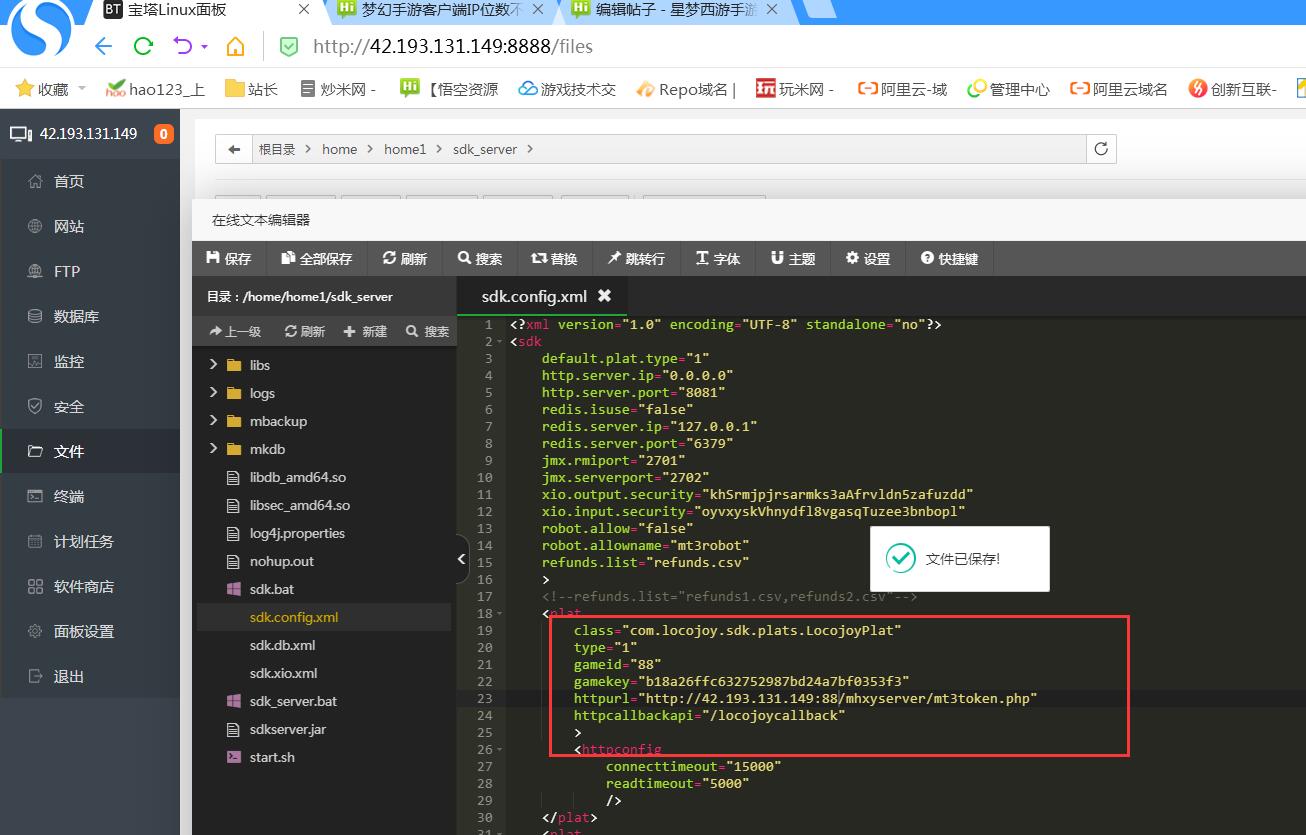Open the editor Settings (设置)
Image resolution: width=1306 pixels, height=835 pixels.
coord(867,258)
